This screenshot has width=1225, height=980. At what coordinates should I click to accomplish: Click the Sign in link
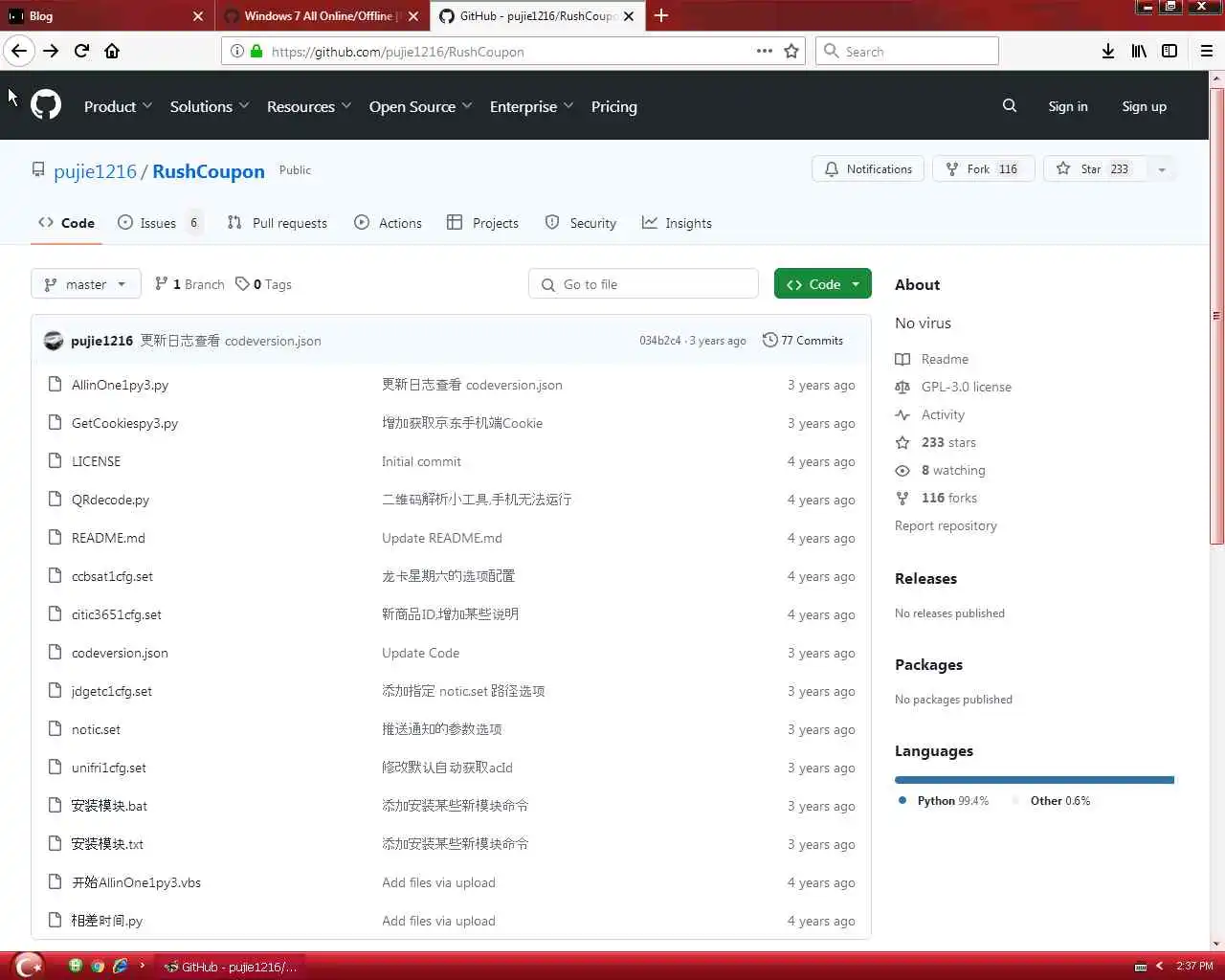1067,106
